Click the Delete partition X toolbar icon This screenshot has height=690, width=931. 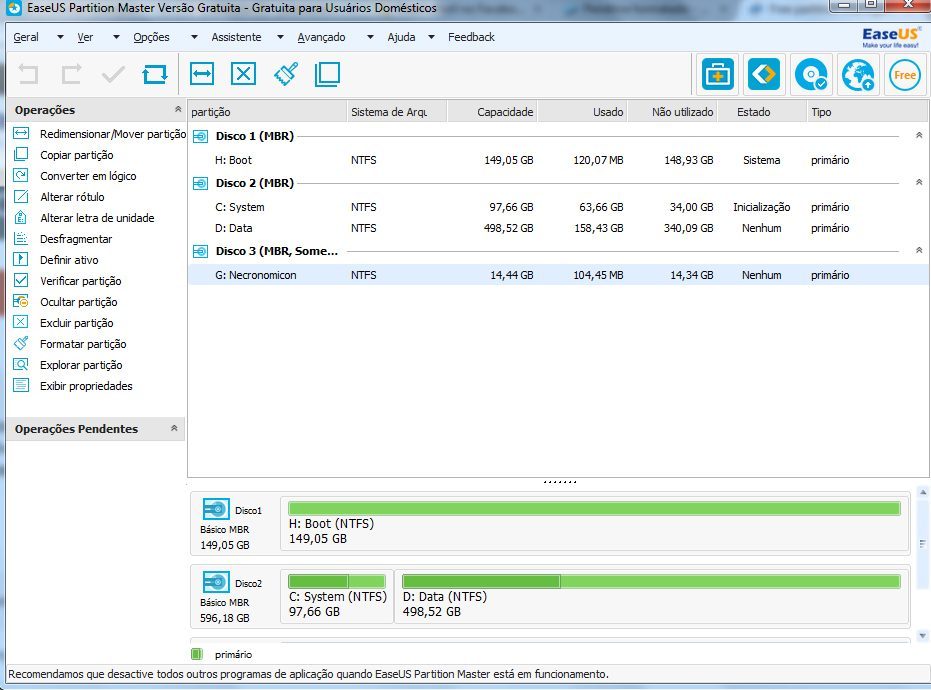pyautogui.click(x=243, y=74)
